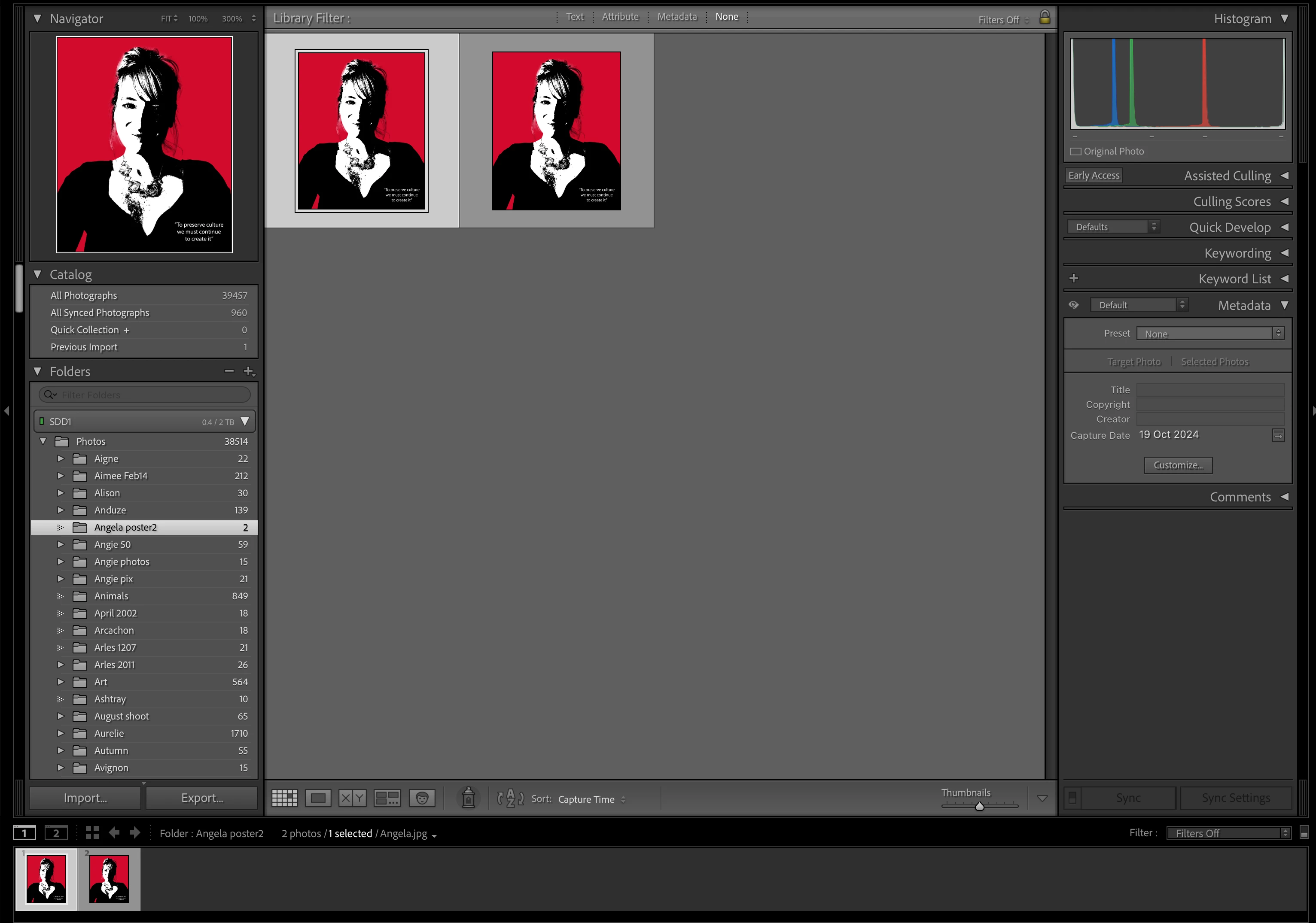1316x923 pixels.
Task: Toggle the filter switch in filmstrip bar
Action: tap(1304, 833)
